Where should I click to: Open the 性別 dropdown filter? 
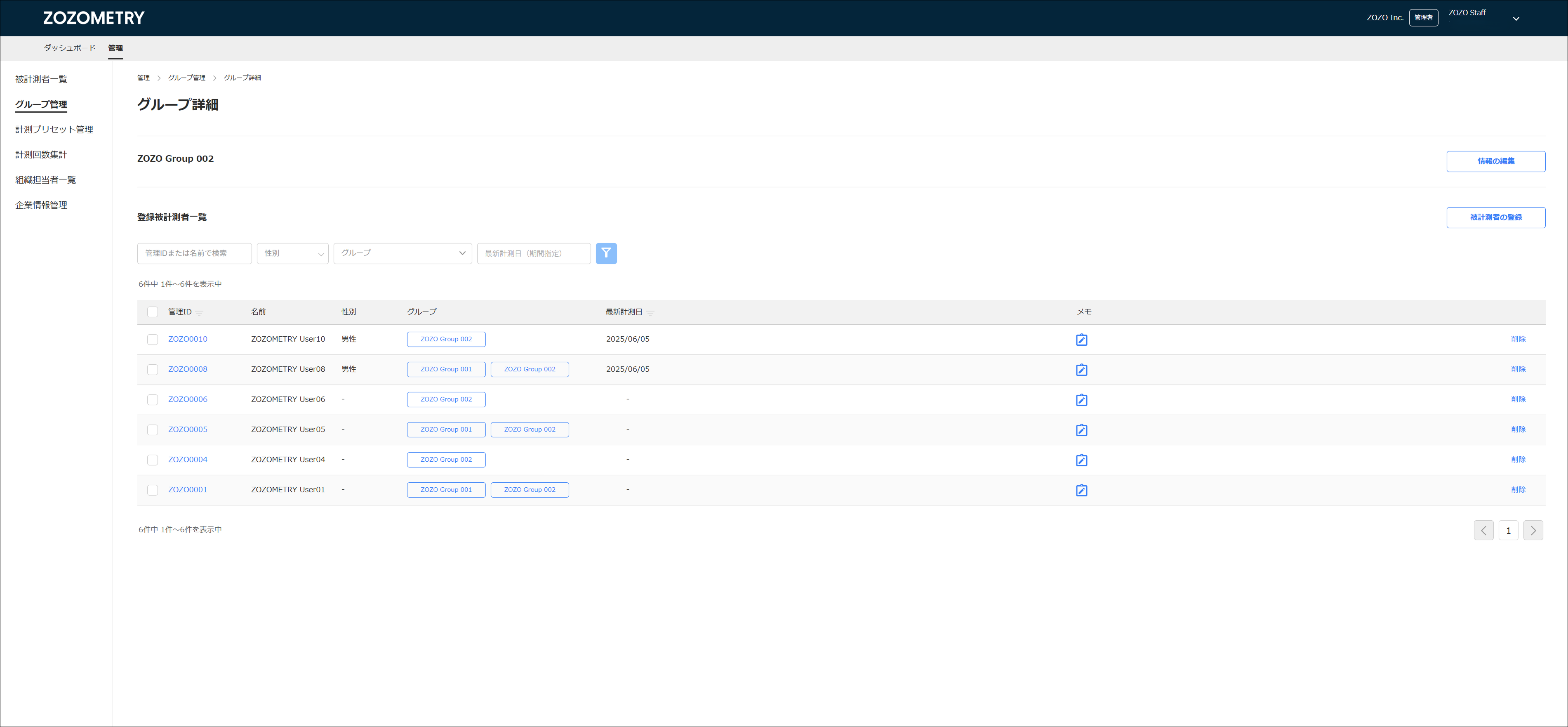(292, 253)
